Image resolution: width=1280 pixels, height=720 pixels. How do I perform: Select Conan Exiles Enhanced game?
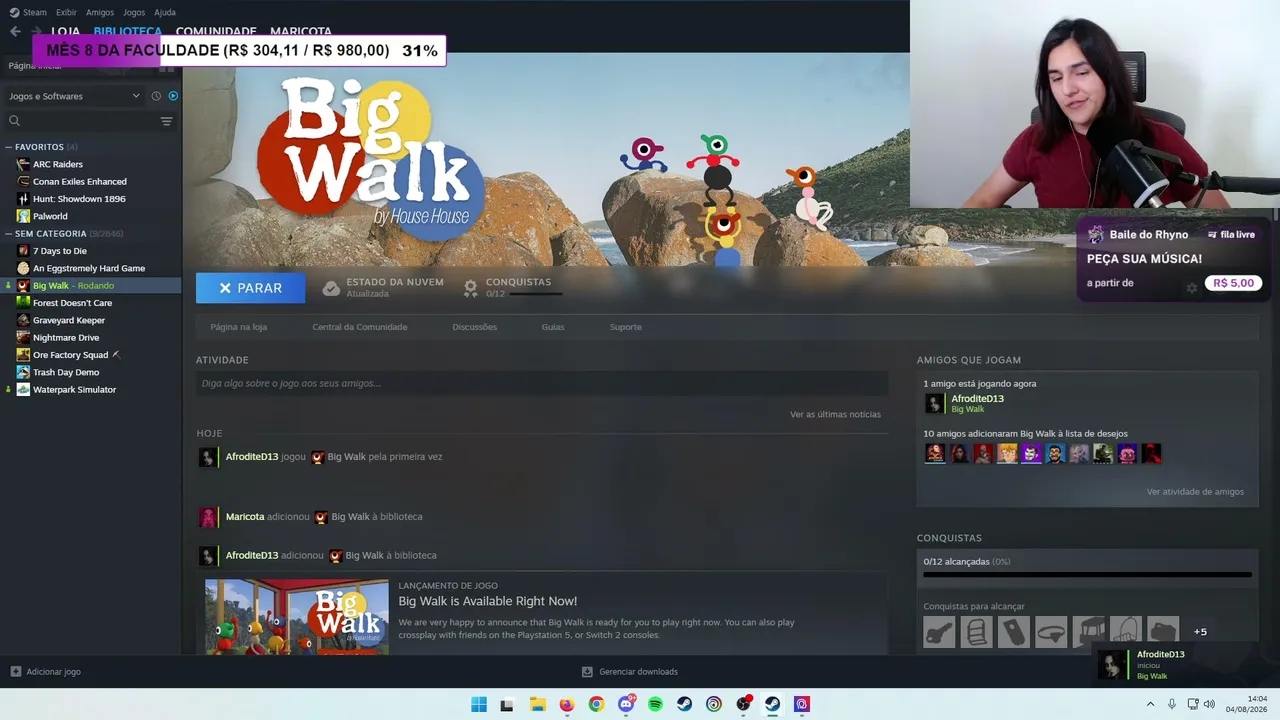[80, 182]
